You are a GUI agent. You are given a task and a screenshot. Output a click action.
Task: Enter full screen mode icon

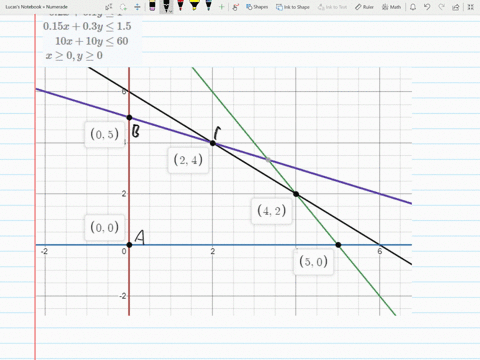tap(470, 7)
